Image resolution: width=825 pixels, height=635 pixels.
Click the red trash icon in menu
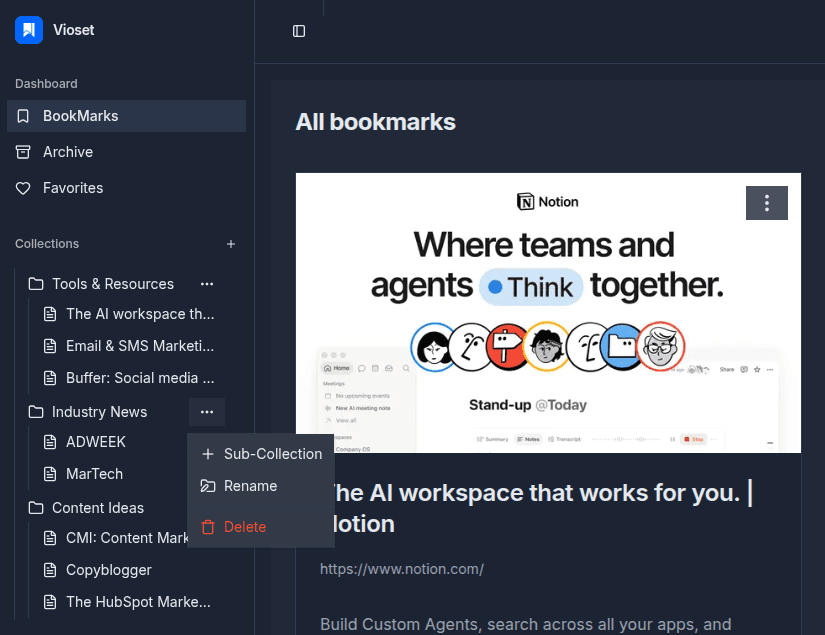[208, 527]
